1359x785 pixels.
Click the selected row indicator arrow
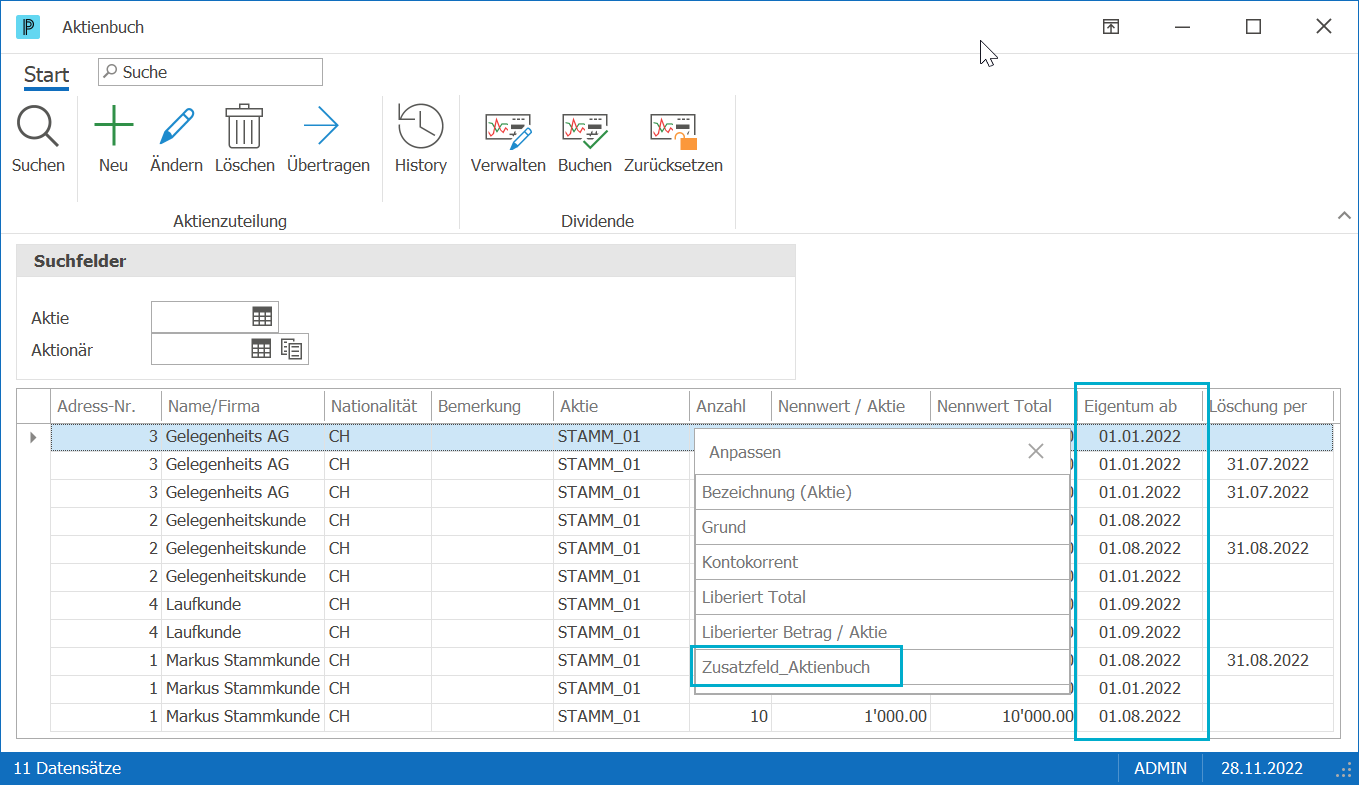tap(33, 437)
